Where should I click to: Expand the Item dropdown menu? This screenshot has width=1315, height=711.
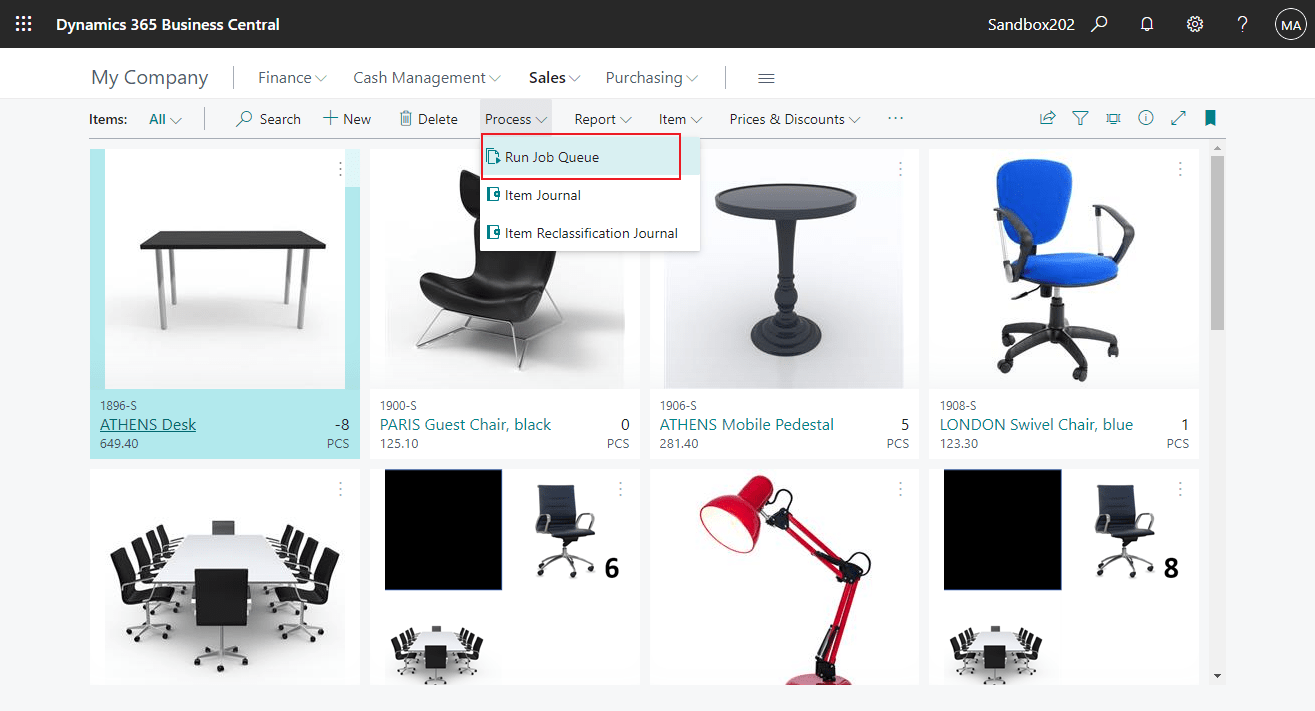[x=679, y=118]
